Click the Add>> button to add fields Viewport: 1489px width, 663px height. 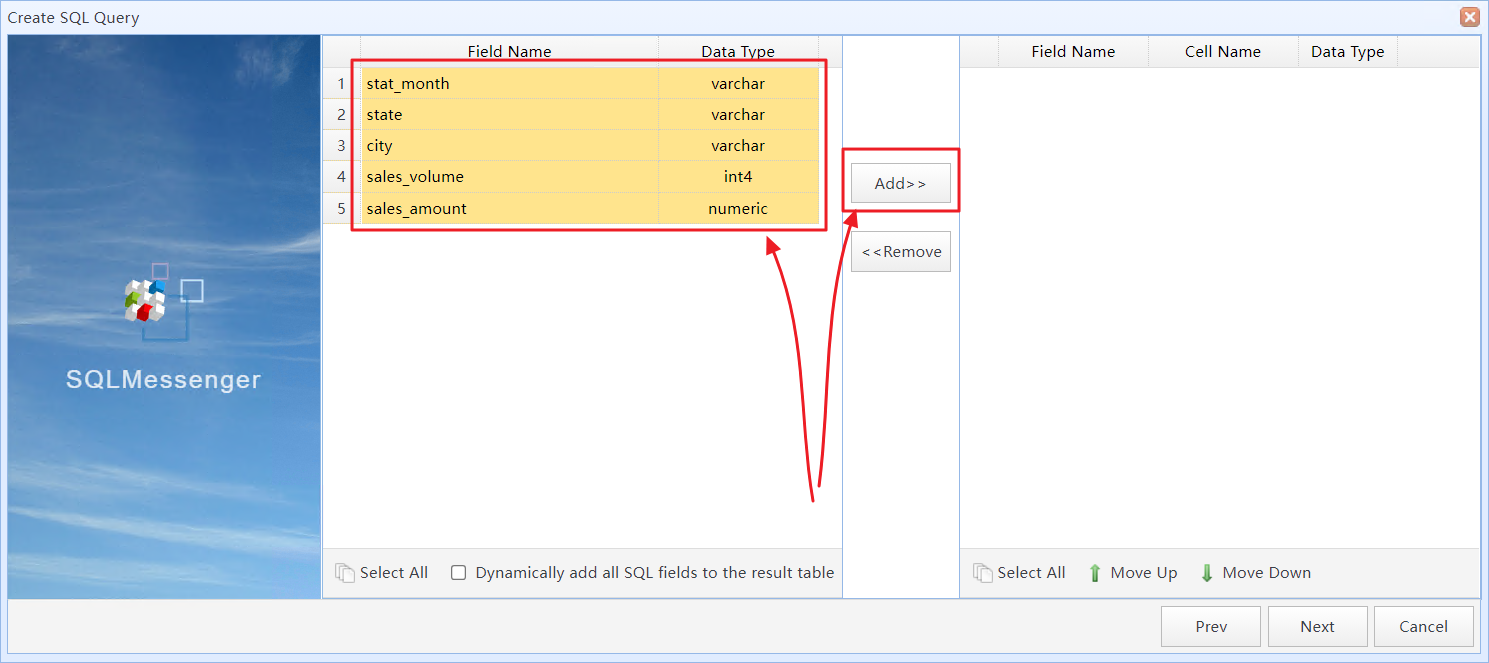(x=900, y=183)
